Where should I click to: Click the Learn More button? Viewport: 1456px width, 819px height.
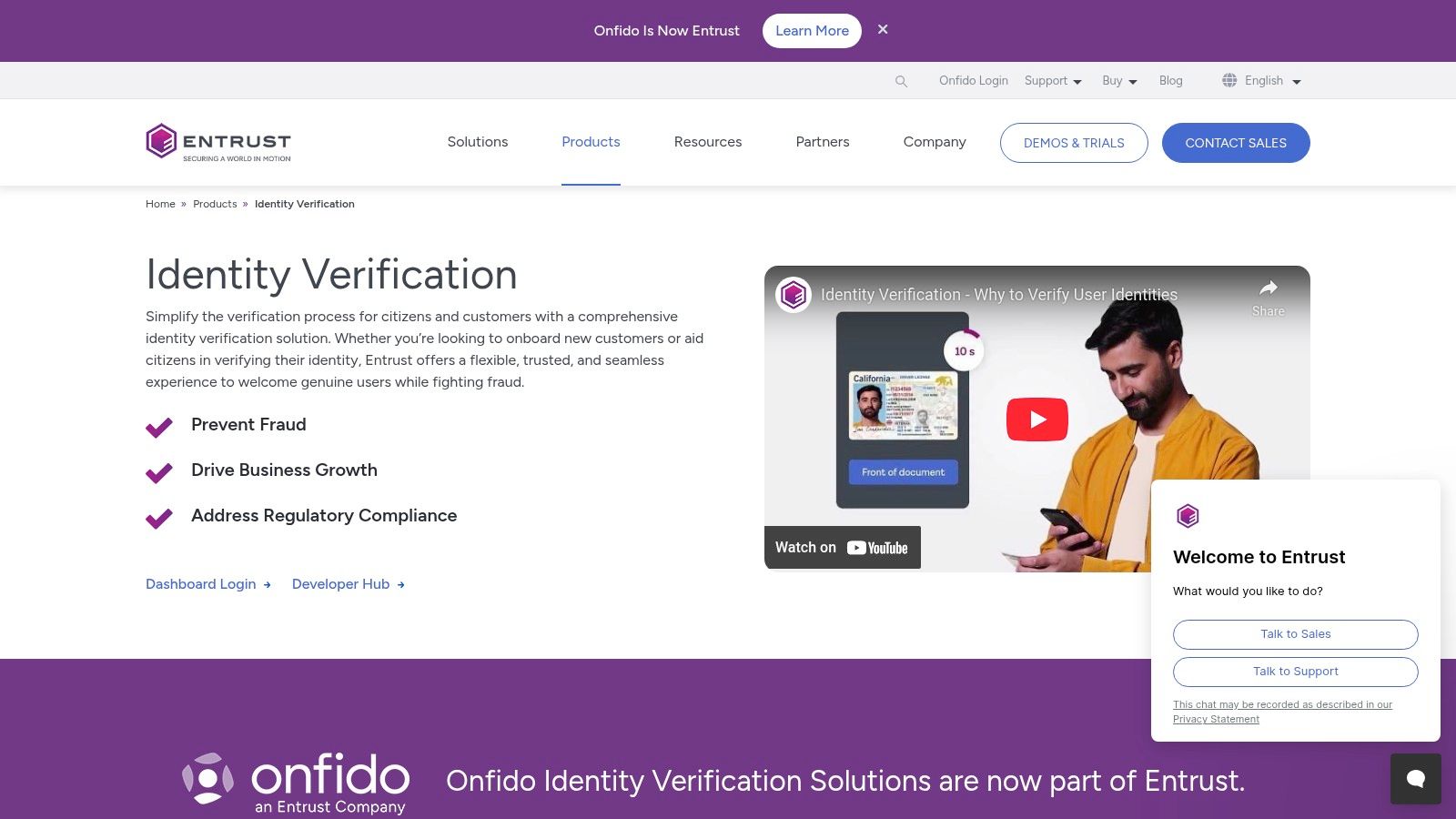[x=812, y=30]
